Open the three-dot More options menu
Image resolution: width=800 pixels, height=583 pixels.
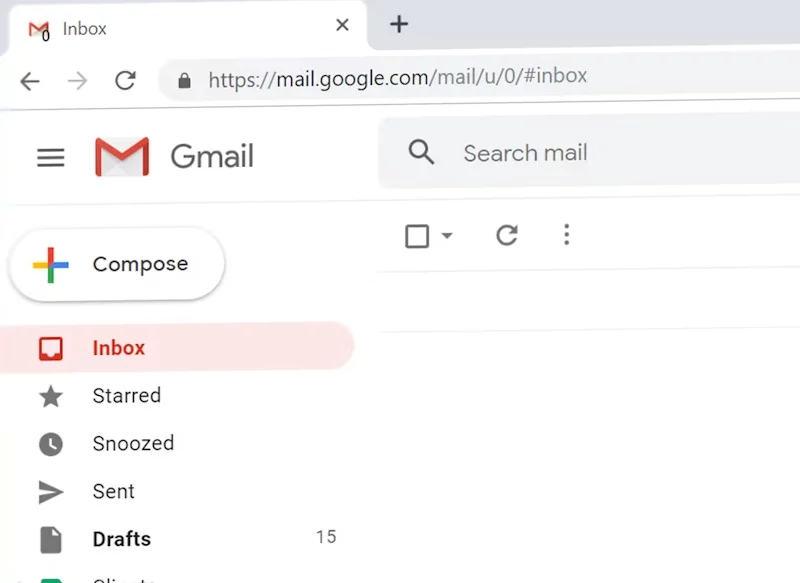(x=566, y=235)
